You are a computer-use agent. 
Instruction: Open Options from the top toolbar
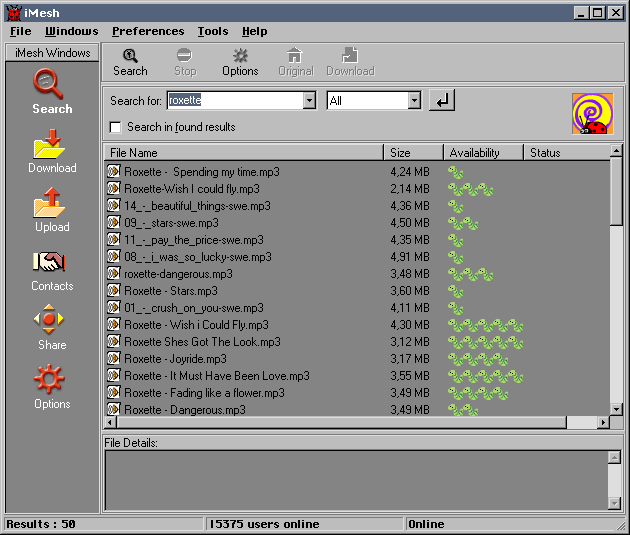tap(240, 62)
